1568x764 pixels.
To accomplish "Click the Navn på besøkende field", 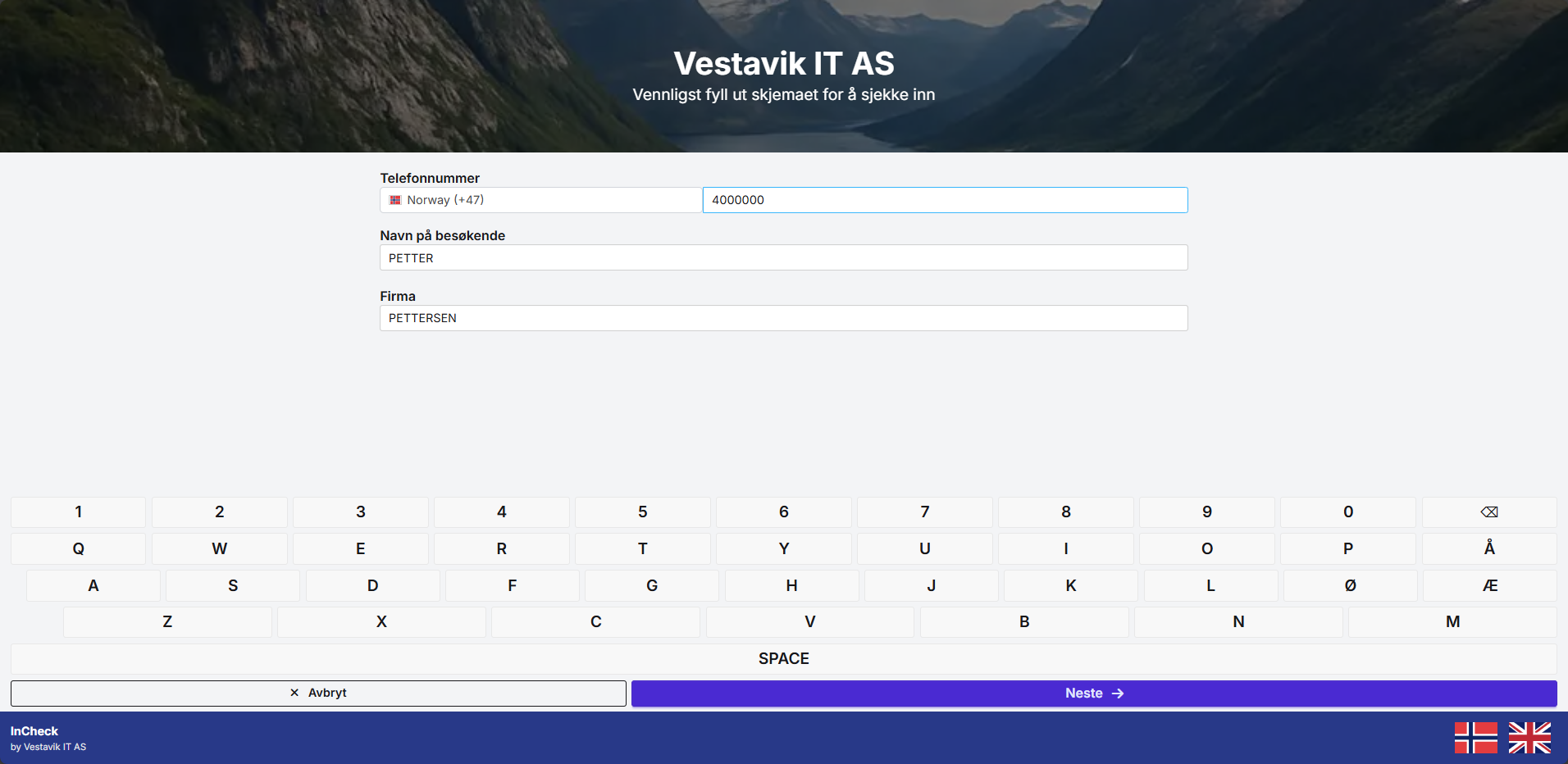I will tap(782, 257).
